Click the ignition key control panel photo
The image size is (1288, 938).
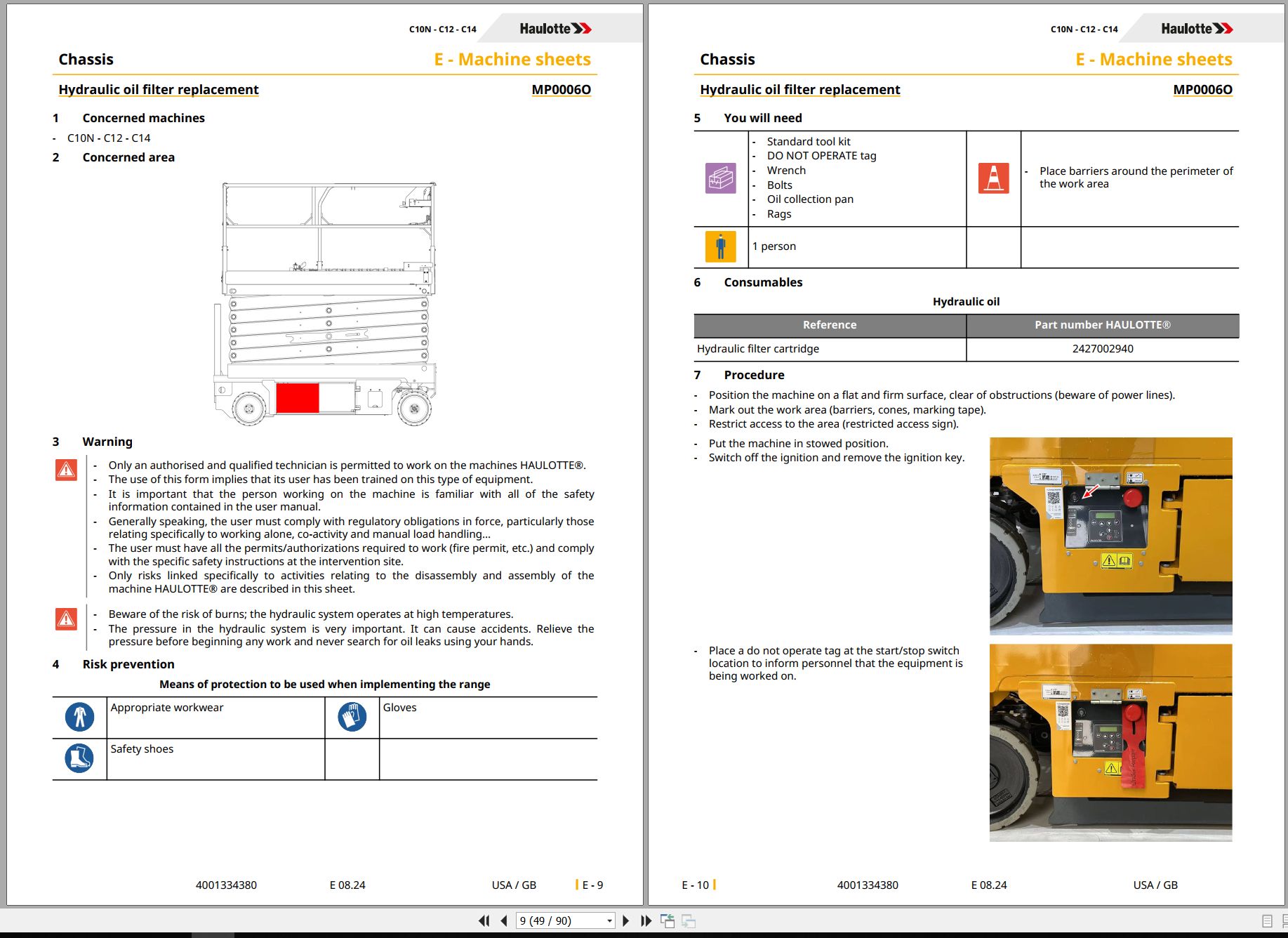tap(1110, 536)
